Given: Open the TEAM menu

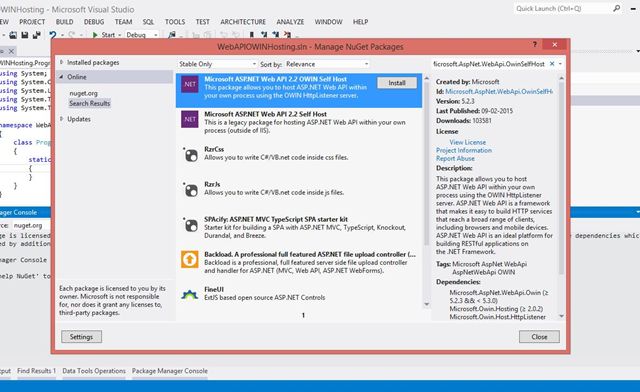Looking at the screenshot, I should [123, 22].
